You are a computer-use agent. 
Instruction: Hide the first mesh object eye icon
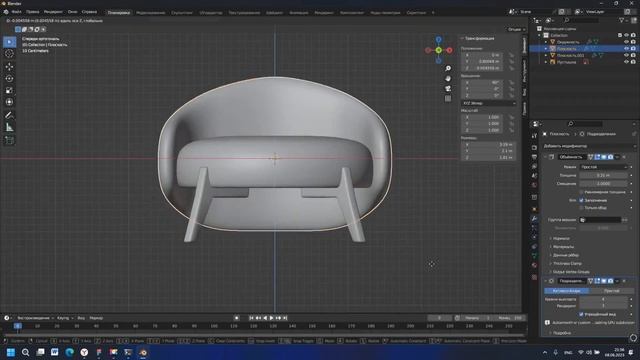(627, 42)
